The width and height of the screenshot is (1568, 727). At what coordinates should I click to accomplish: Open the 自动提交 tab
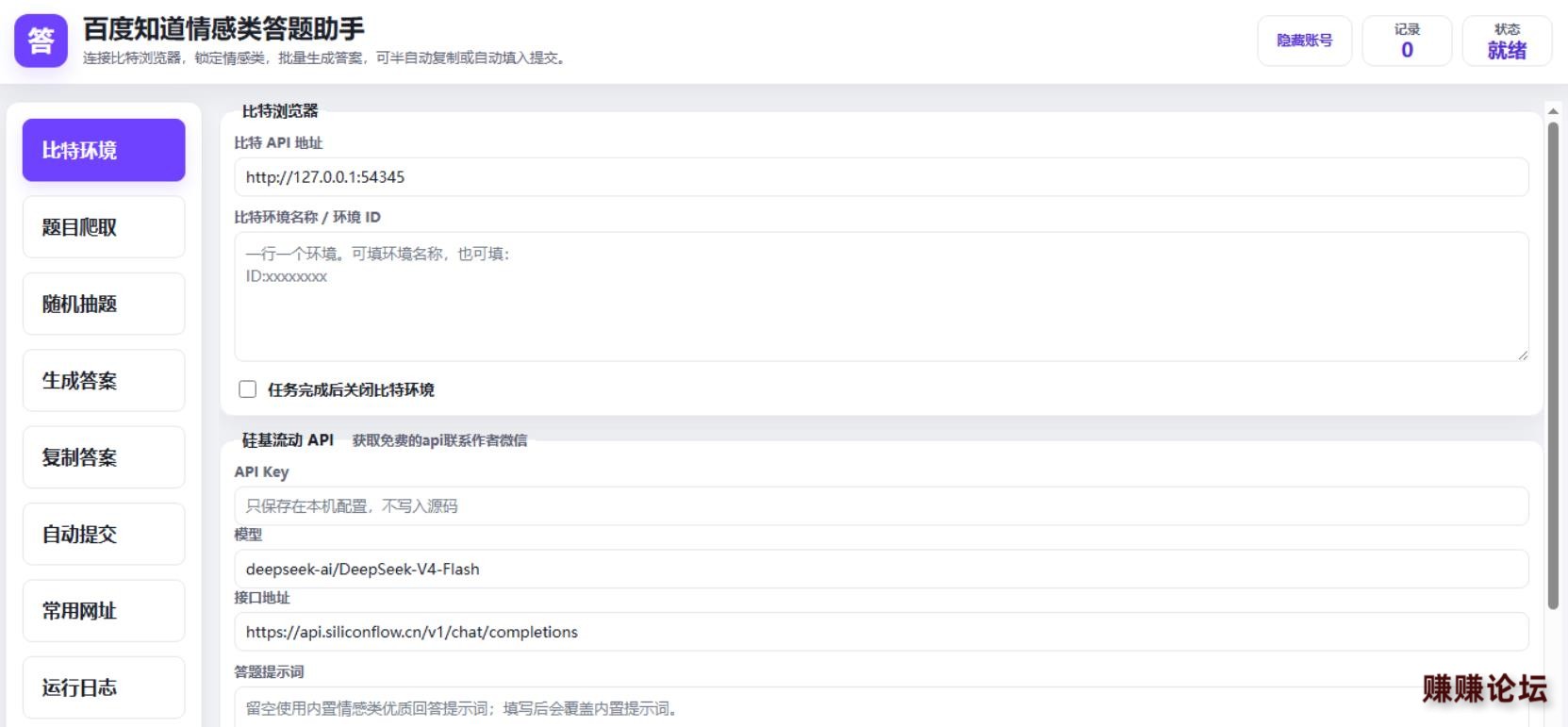104,535
